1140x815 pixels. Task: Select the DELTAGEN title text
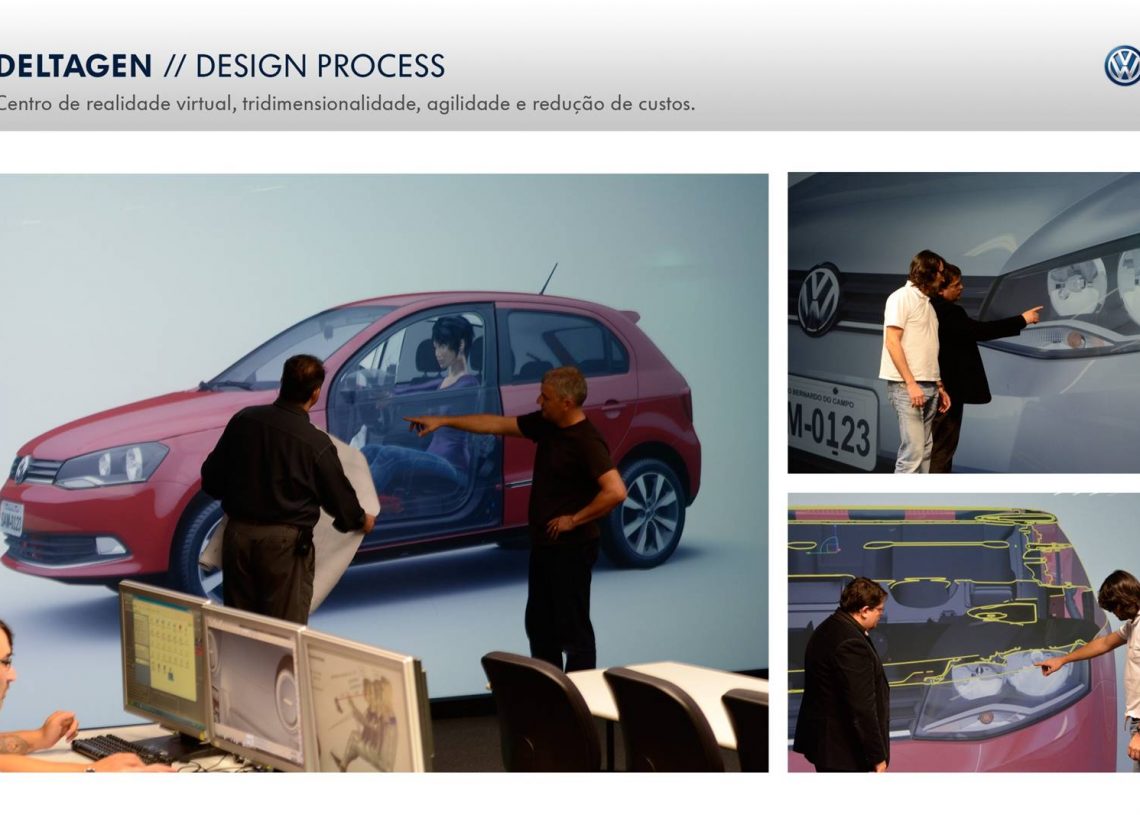76,66
